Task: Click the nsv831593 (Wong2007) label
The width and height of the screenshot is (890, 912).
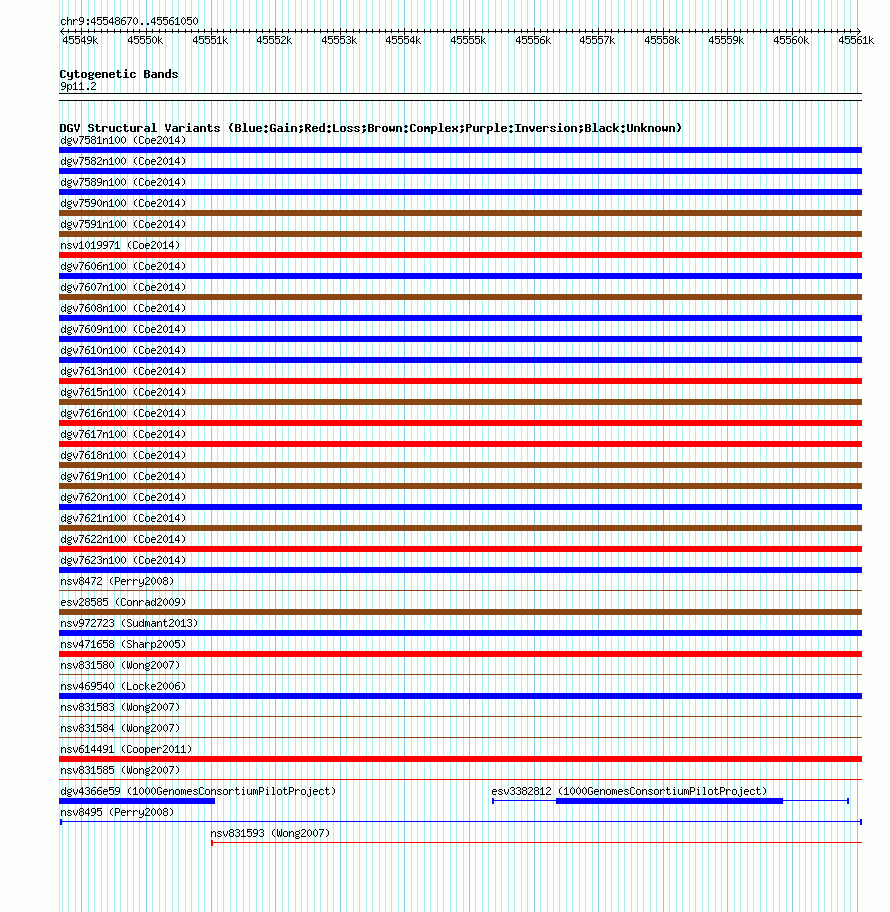Action: [x=270, y=833]
